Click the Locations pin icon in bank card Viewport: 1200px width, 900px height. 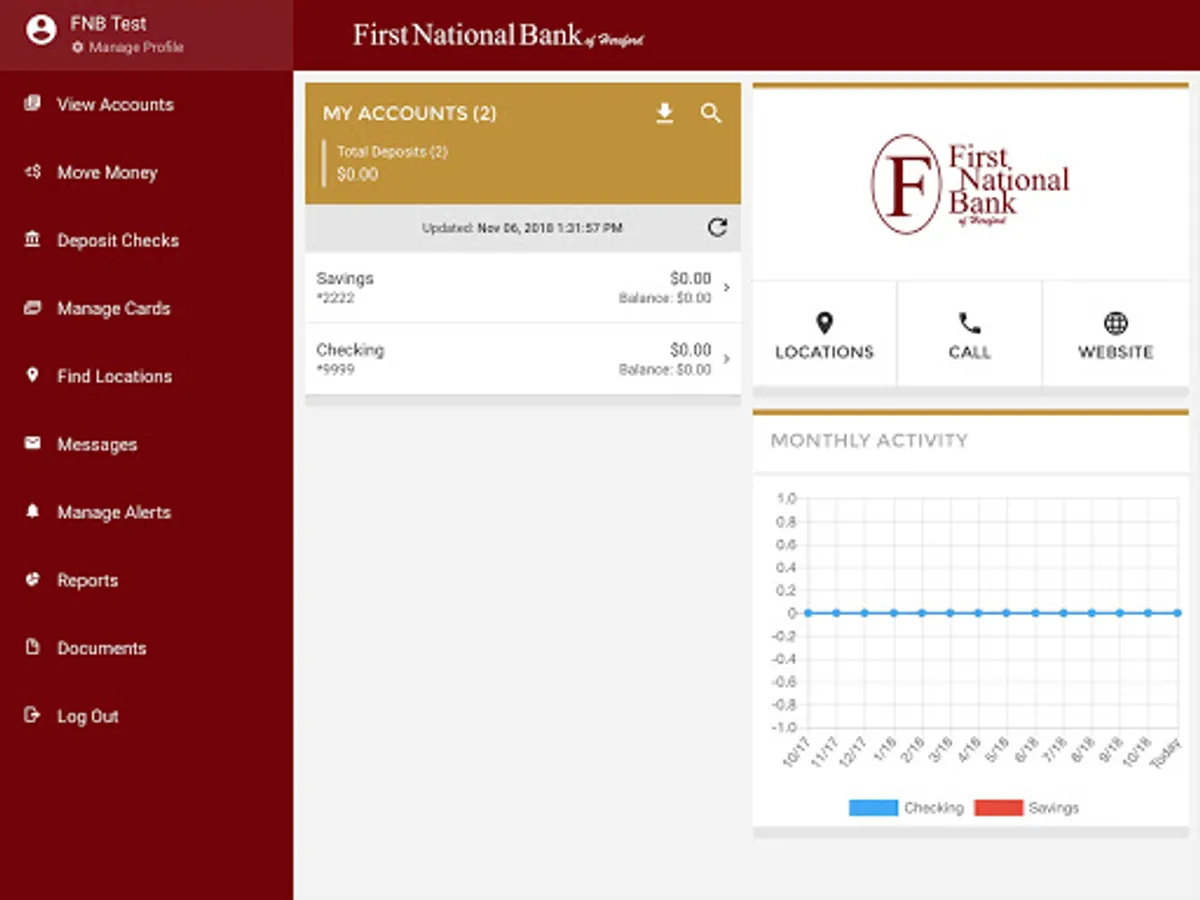pyautogui.click(x=824, y=323)
